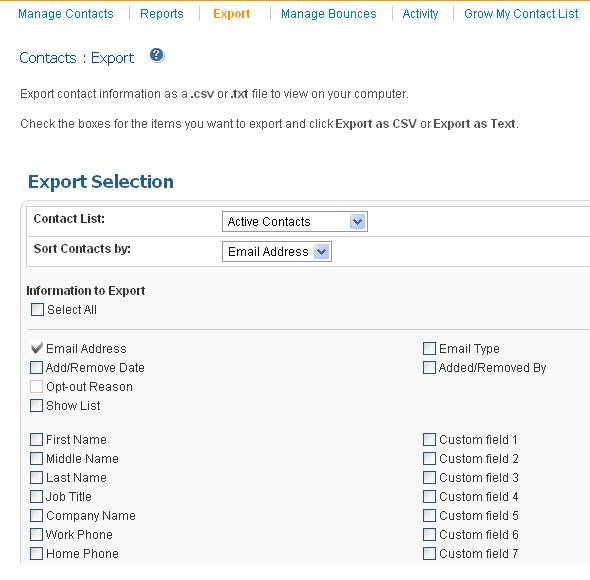The height and width of the screenshot is (580, 590).
Task: Select the Export tab
Action: (231, 14)
